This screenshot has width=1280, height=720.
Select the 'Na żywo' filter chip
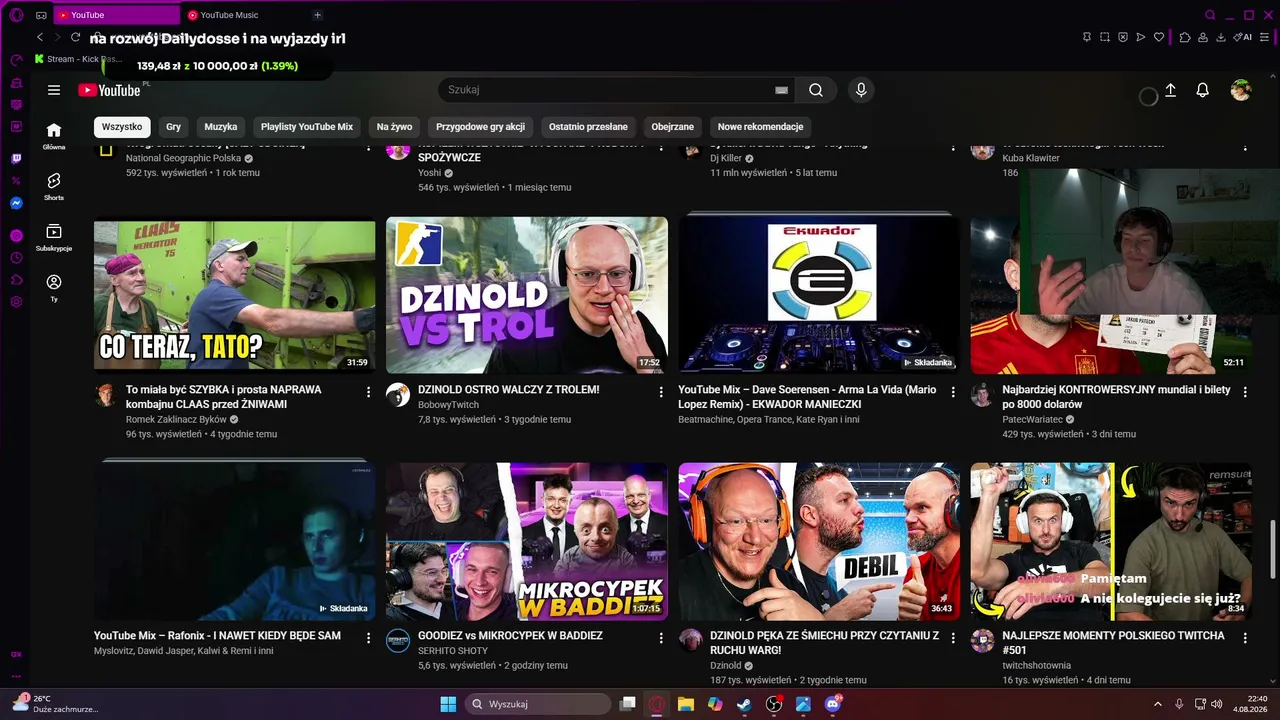coord(395,127)
